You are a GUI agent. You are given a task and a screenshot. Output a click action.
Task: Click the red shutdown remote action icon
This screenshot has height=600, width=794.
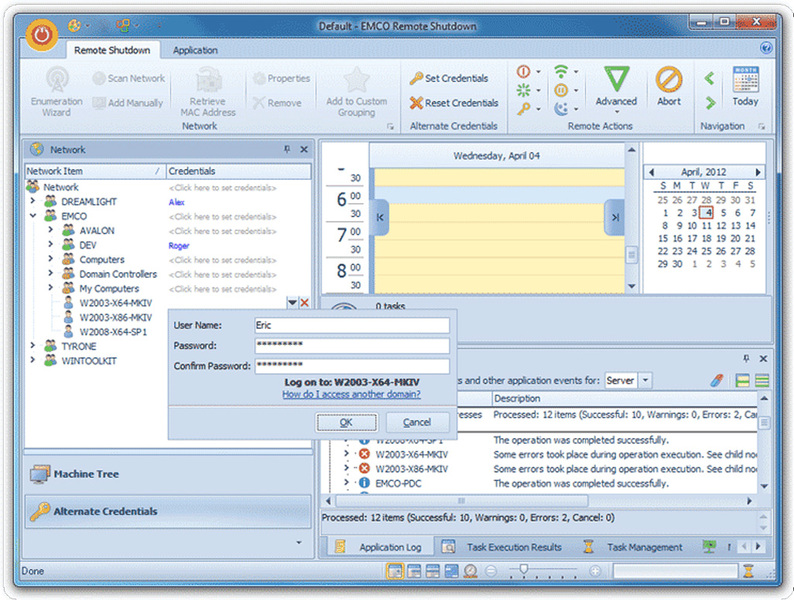(x=523, y=71)
